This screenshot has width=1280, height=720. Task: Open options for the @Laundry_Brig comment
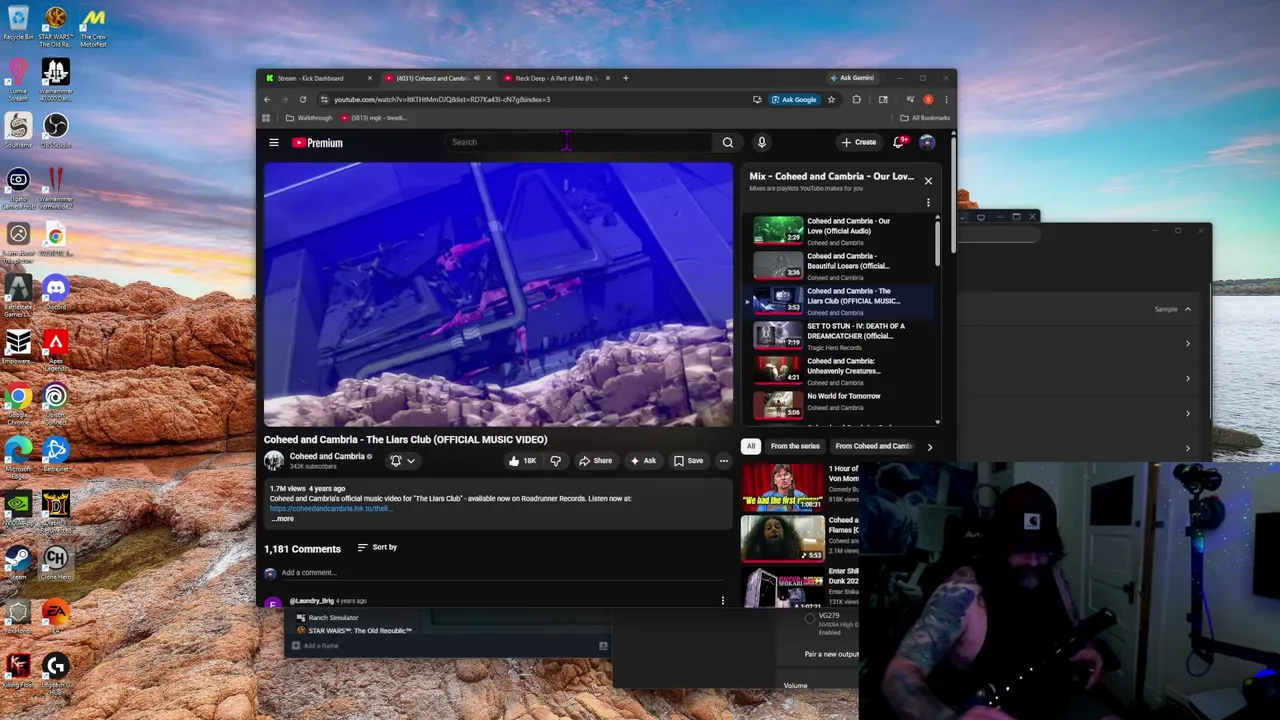click(x=723, y=600)
